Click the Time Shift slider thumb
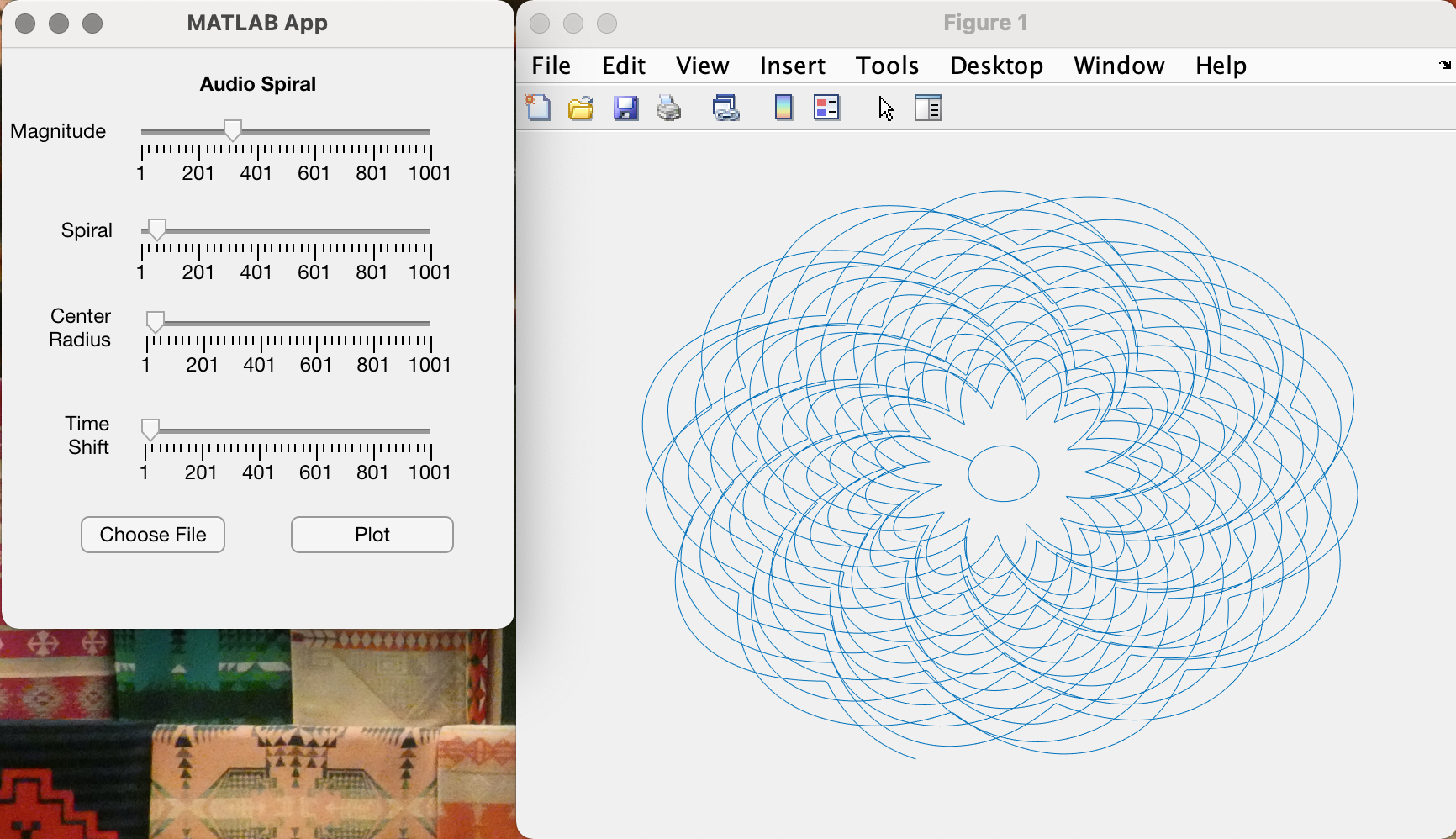1456x839 pixels. pos(150,430)
